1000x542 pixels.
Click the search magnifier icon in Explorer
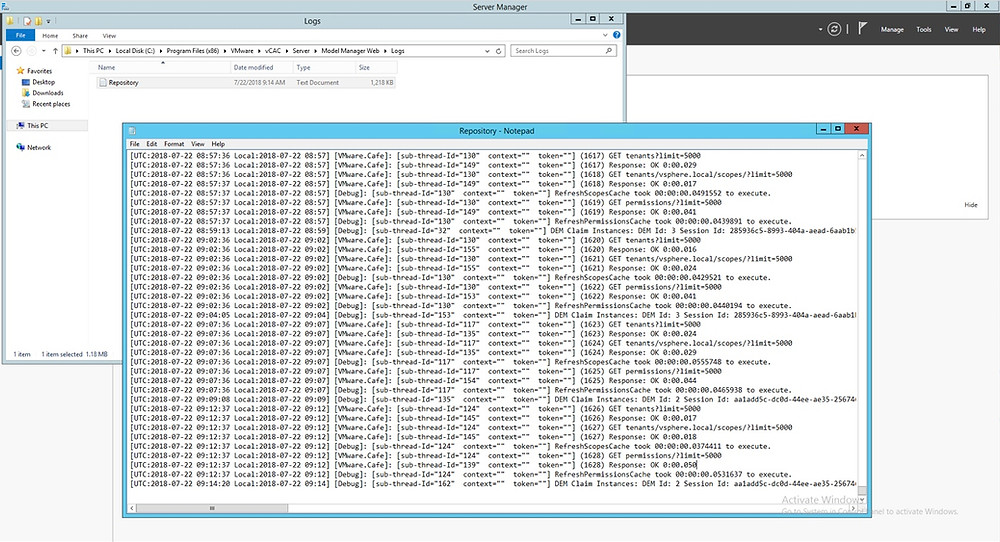(608, 51)
